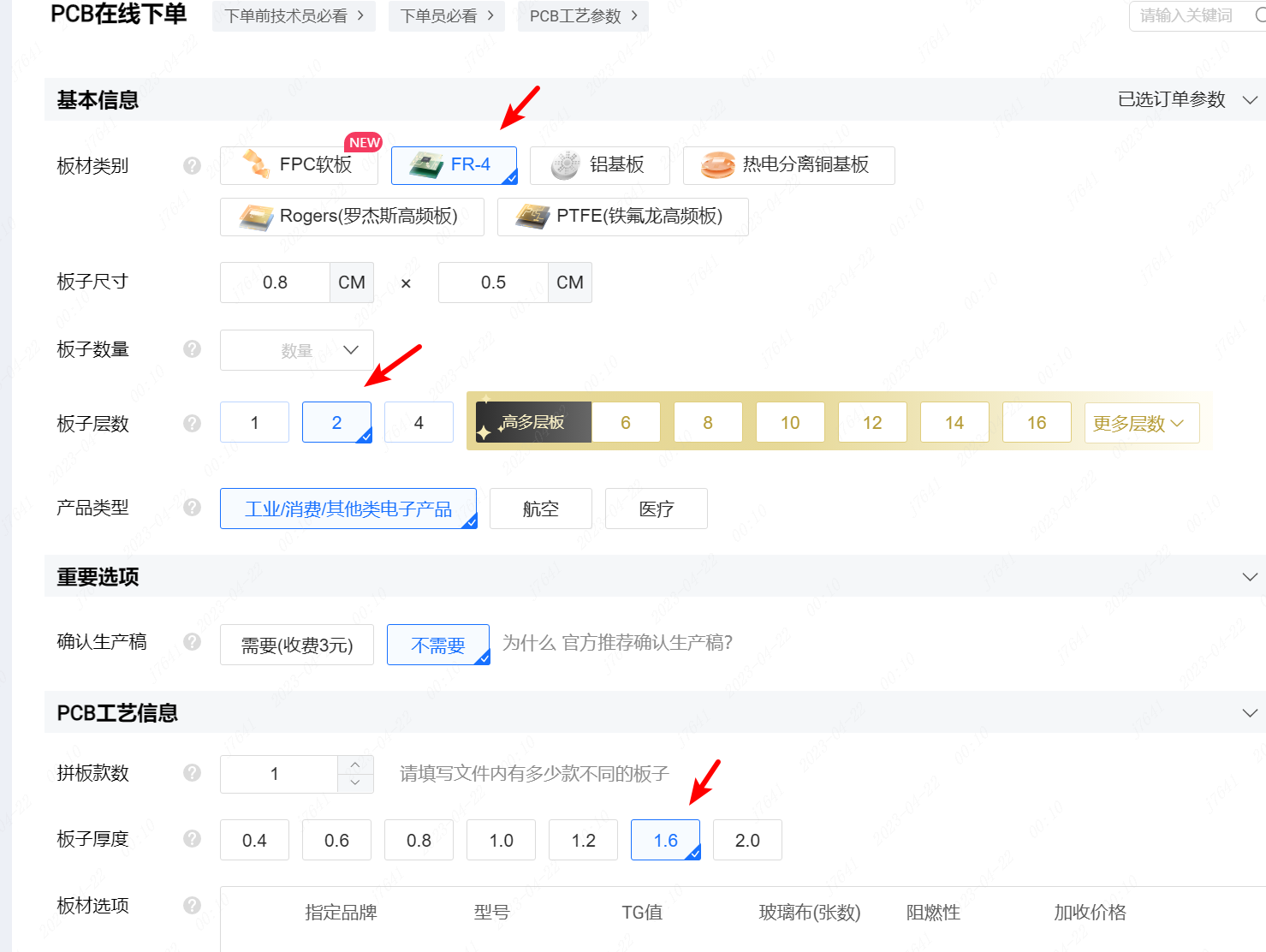Click help icon beside 板子层数
Screen dimensions: 1266x952
(x=192, y=423)
